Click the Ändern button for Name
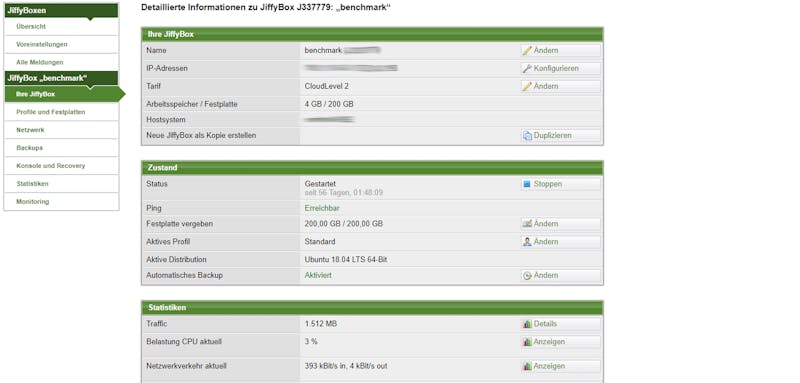Image resolution: width=800 pixels, height=383 pixels. pyautogui.click(x=561, y=50)
